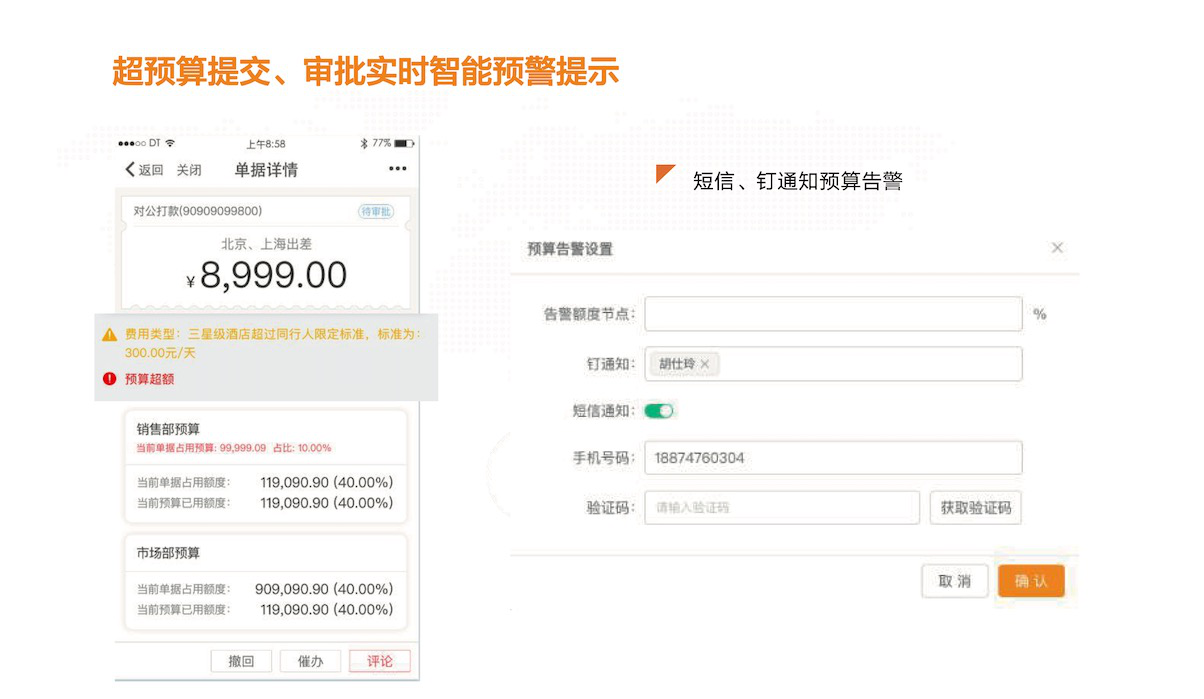The height and width of the screenshot is (699, 1204).
Task: Click 催办 to send a reminder
Action: pyautogui.click(x=310, y=661)
